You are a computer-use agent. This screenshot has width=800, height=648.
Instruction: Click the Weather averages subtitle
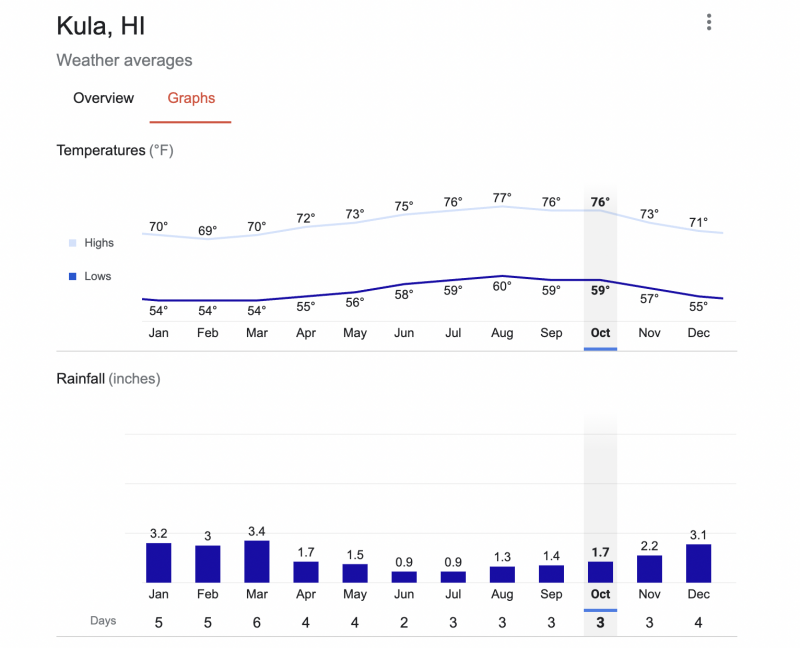click(124, 60)
